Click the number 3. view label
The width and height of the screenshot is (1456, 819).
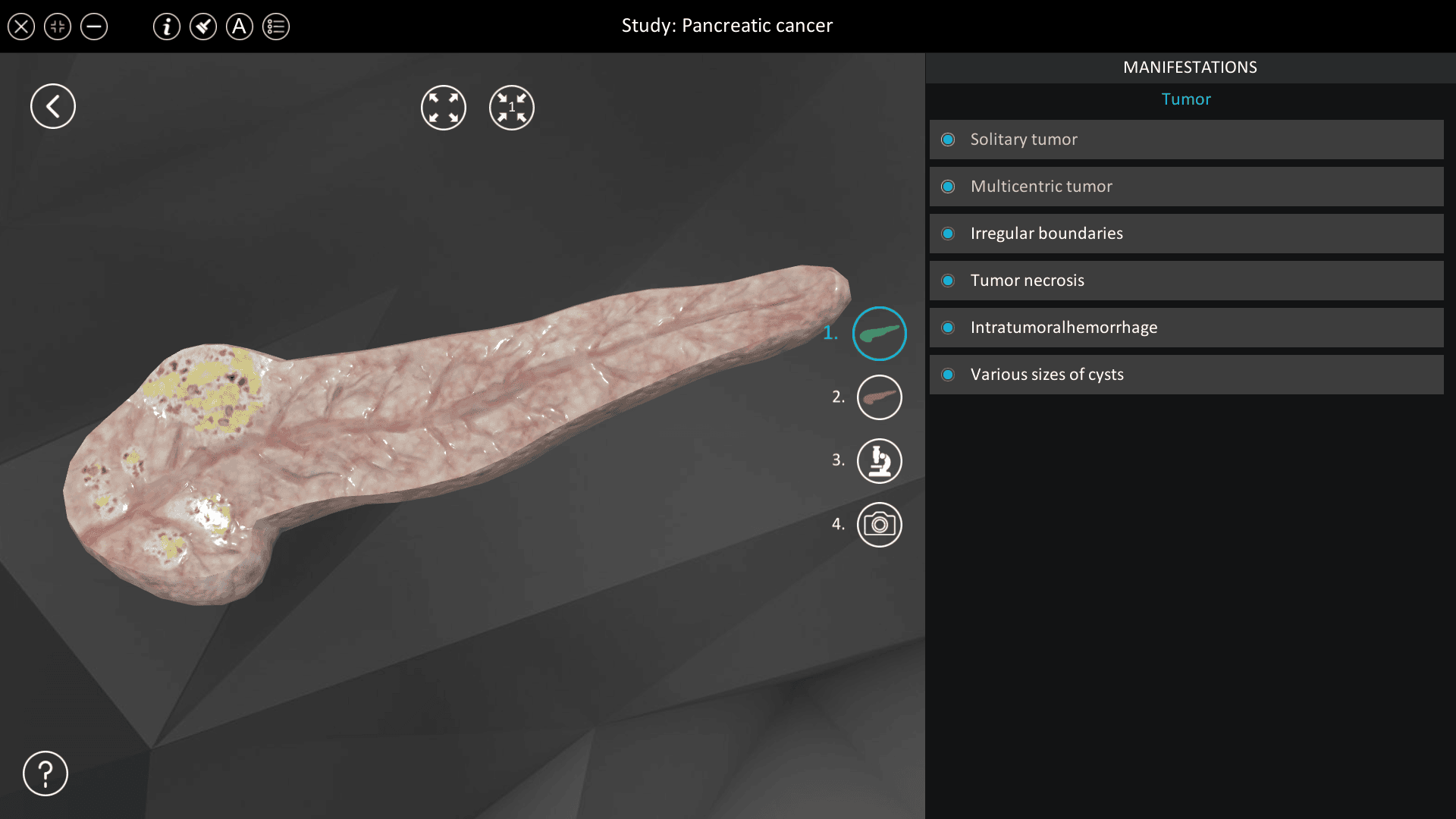pyautogui.click(x=838, y=460)
